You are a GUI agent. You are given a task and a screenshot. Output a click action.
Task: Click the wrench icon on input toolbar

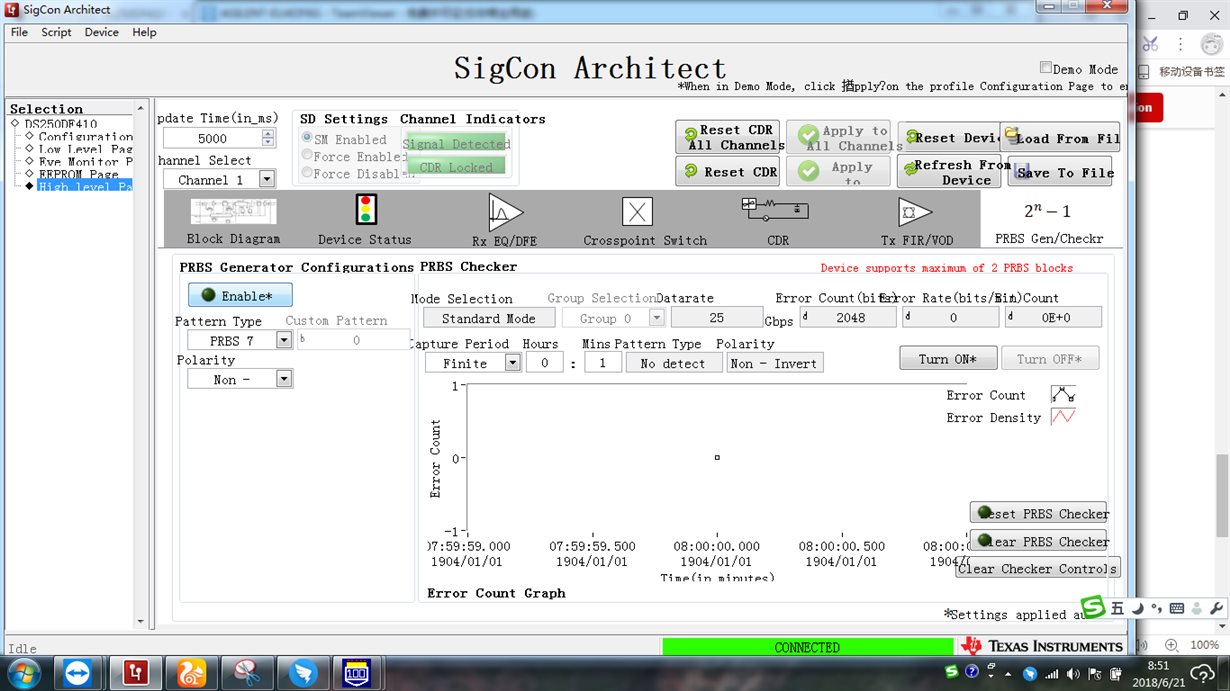pos(1216,608)
